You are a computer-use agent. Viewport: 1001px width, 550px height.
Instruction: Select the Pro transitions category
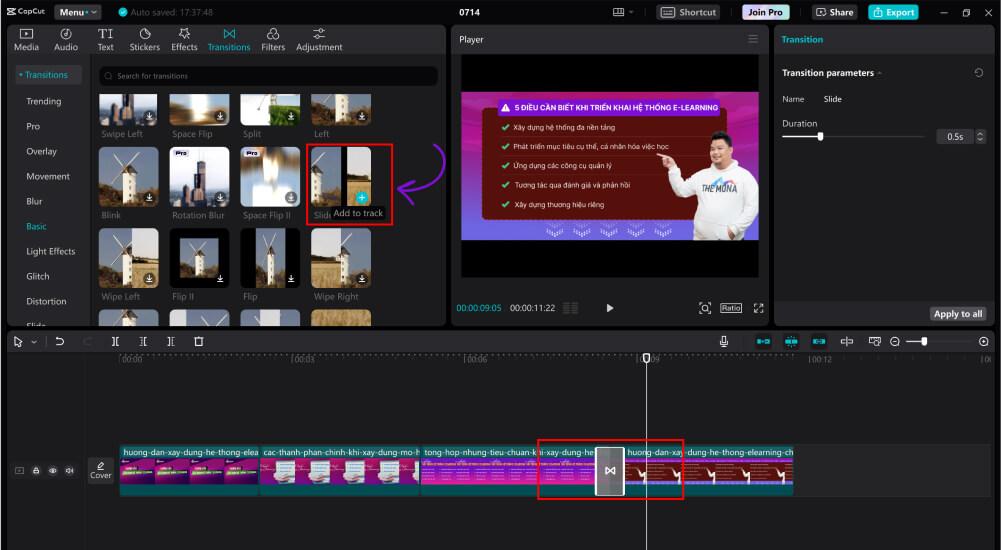click(33, 126)
